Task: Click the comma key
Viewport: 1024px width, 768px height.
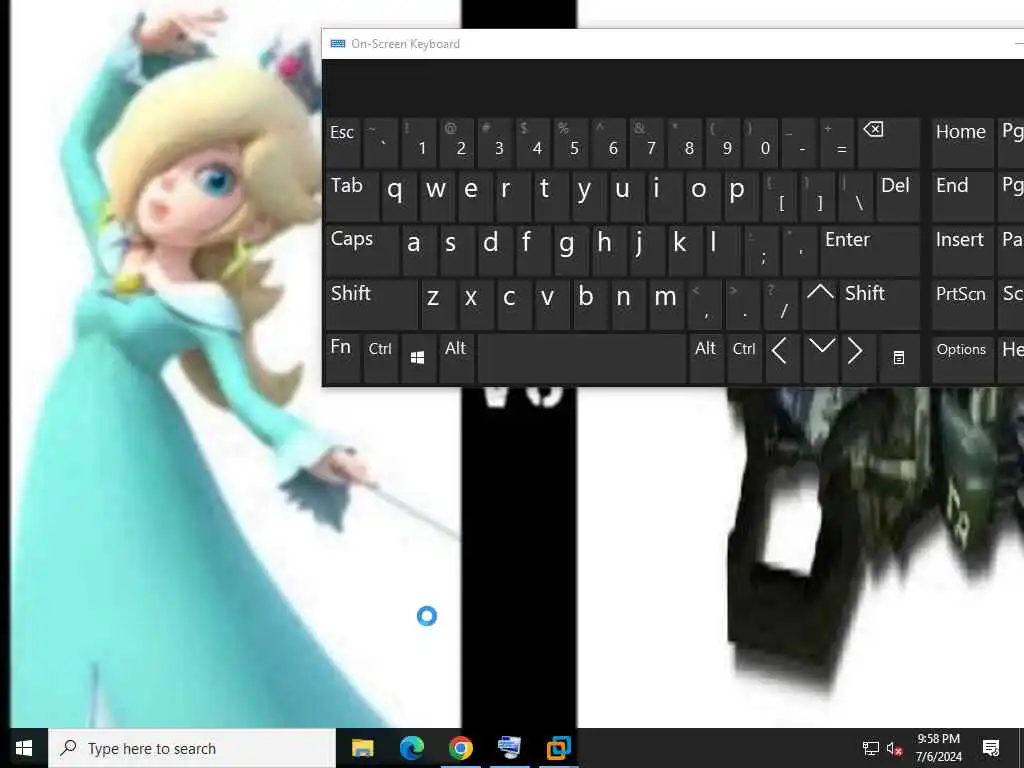Action: [705, 304]
